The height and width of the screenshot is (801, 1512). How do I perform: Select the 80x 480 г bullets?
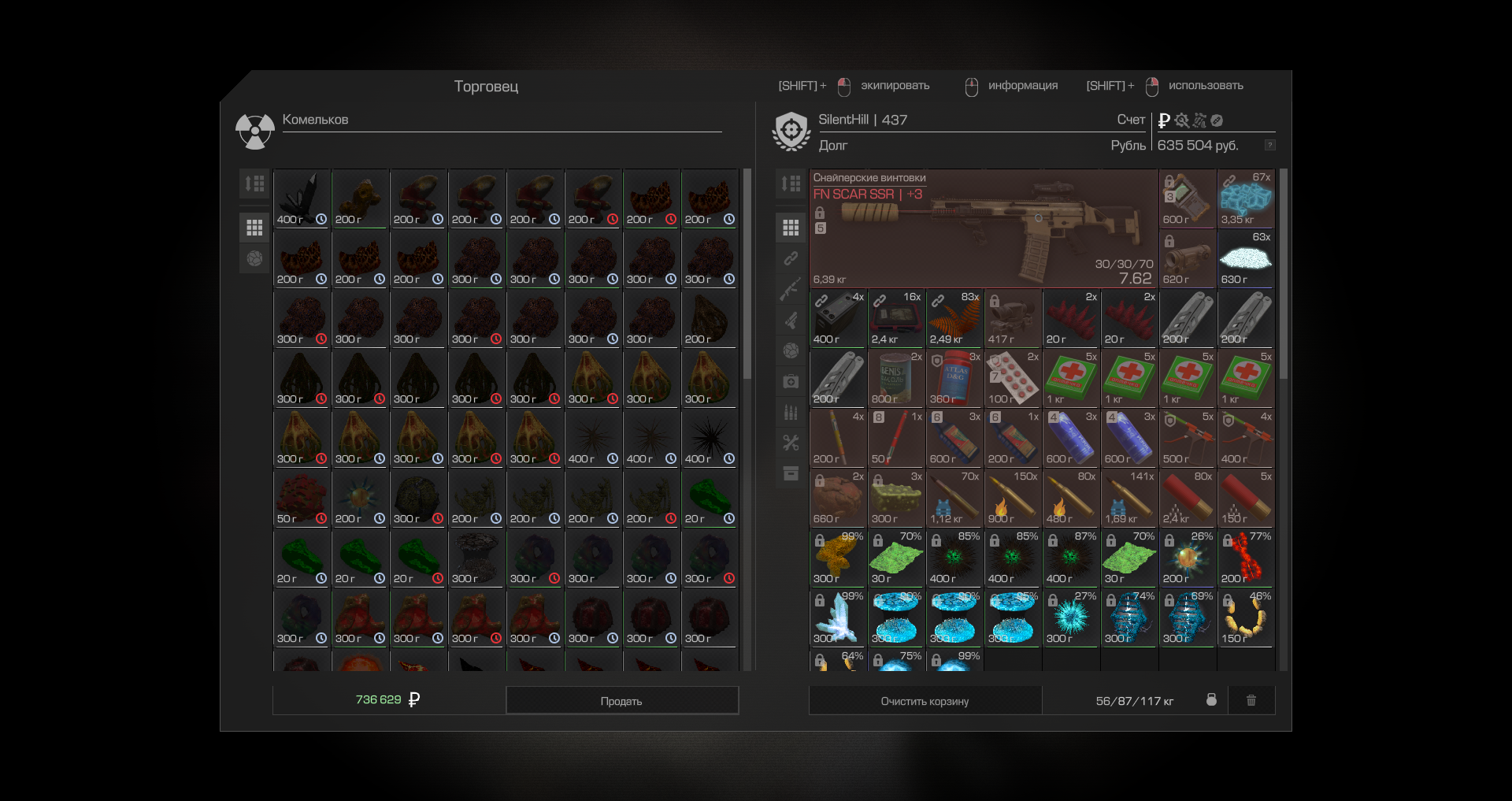(1071, 498)
